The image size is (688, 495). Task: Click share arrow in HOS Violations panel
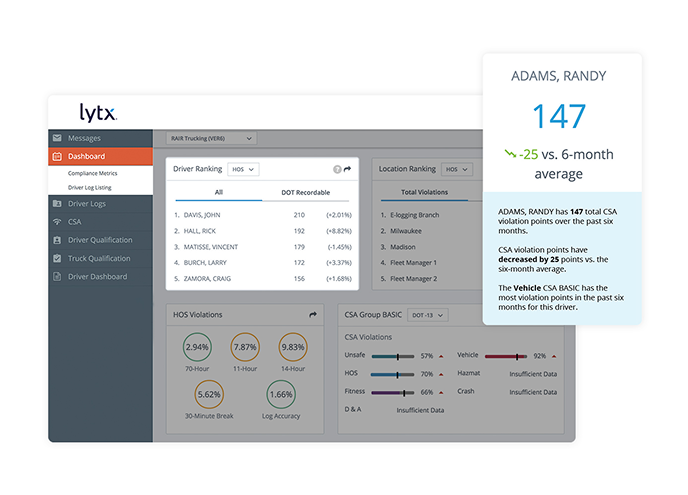click(x=313, y=315)
